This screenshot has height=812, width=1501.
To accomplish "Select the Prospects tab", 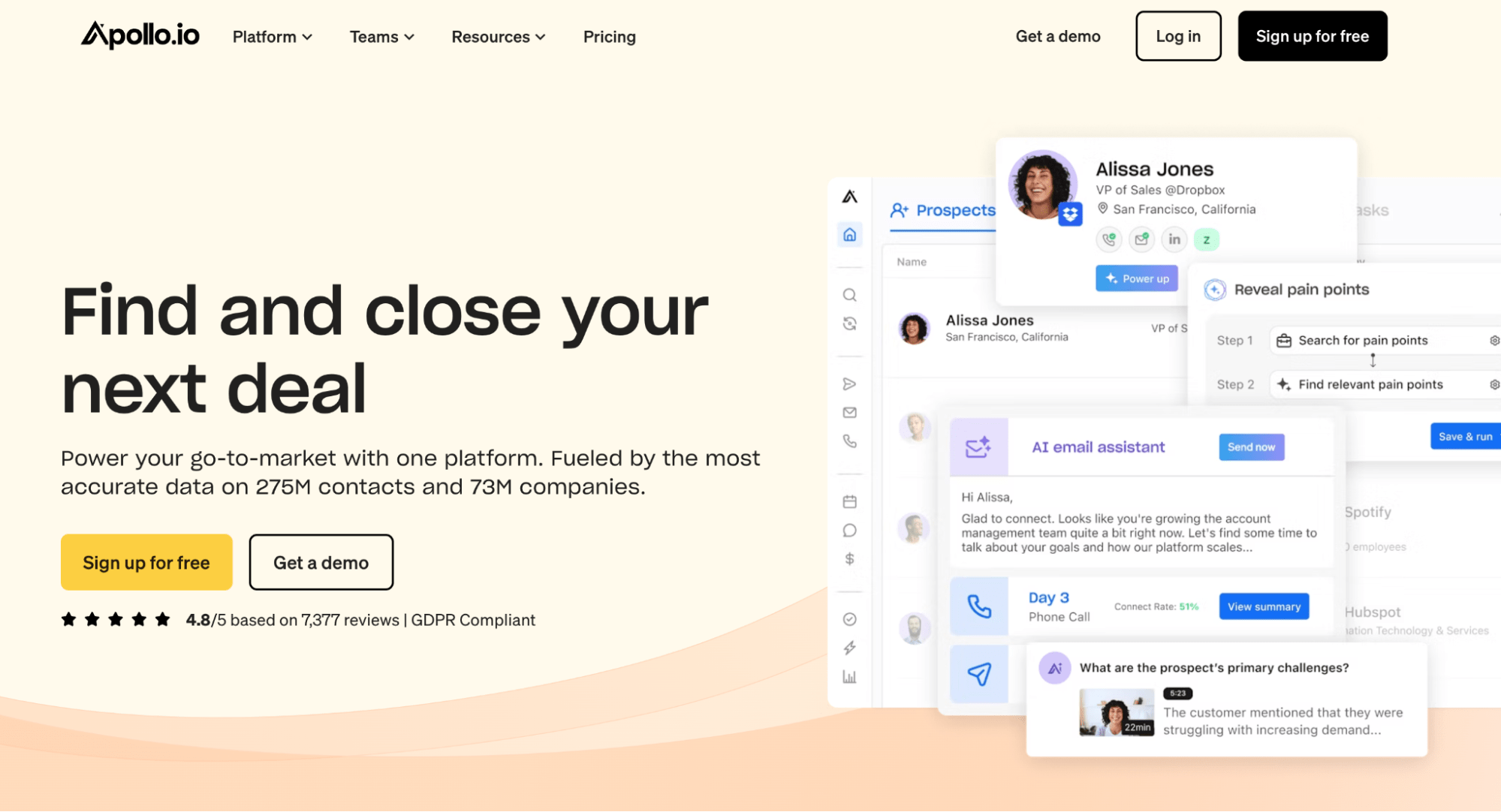I will pos(942,209).
